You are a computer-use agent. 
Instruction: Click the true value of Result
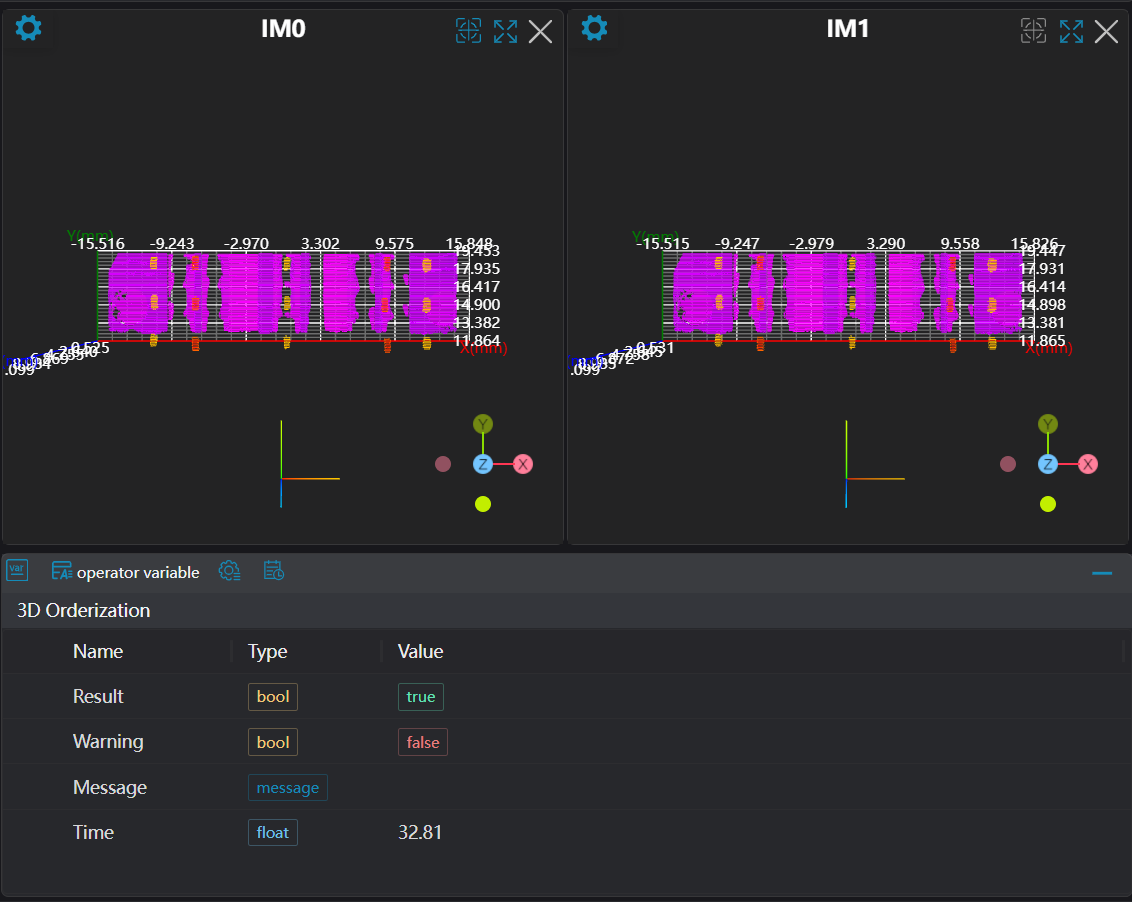click(x=420, y=697)
